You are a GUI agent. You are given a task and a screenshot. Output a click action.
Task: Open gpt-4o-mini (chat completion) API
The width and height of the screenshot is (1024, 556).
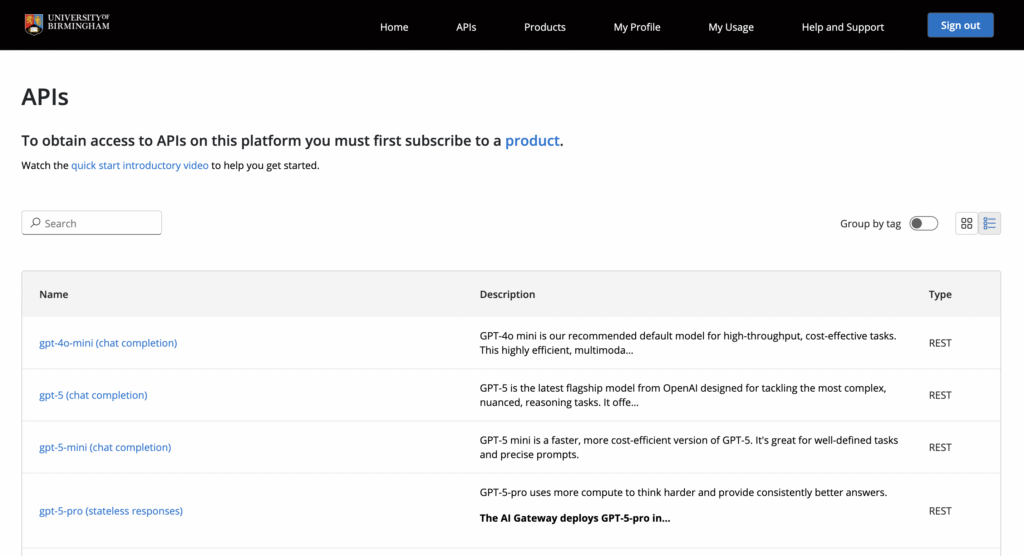point(108,343)
